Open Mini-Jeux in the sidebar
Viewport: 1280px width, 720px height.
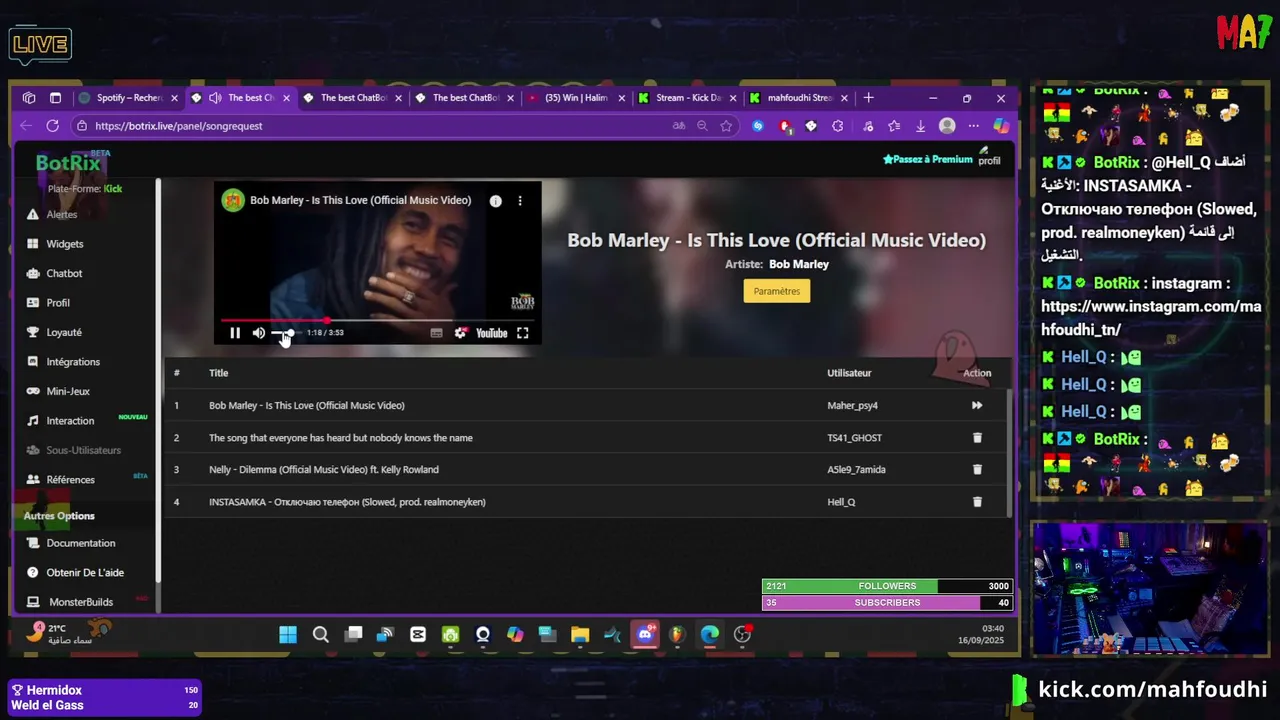[x=68, y=391]
